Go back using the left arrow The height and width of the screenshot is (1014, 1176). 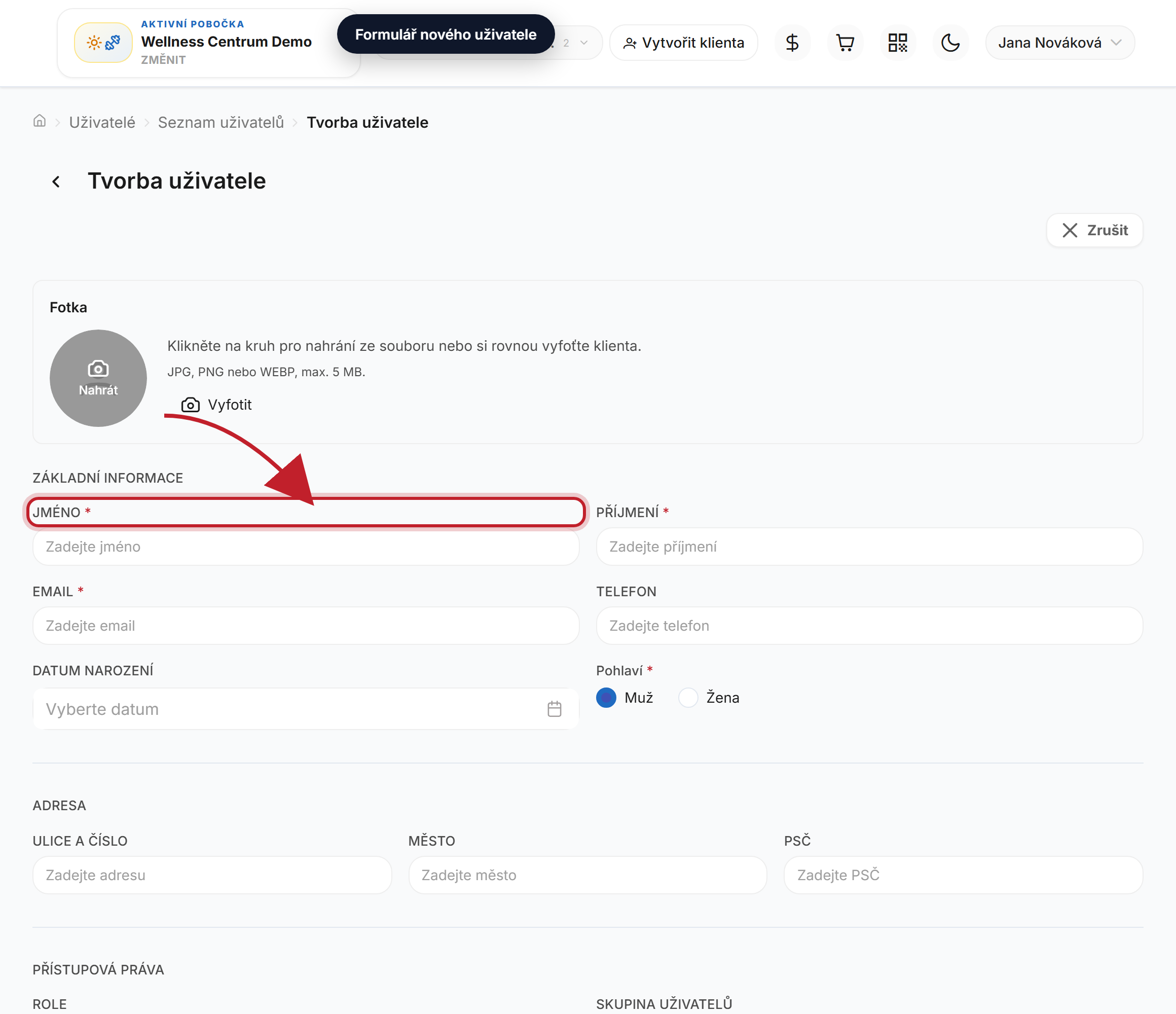[x=56, y=182]
